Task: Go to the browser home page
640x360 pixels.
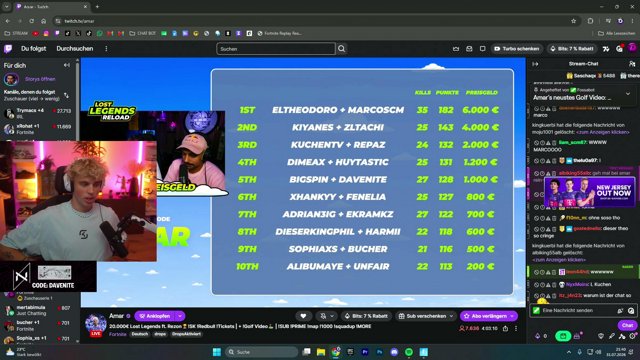Action: click(43, 21)
